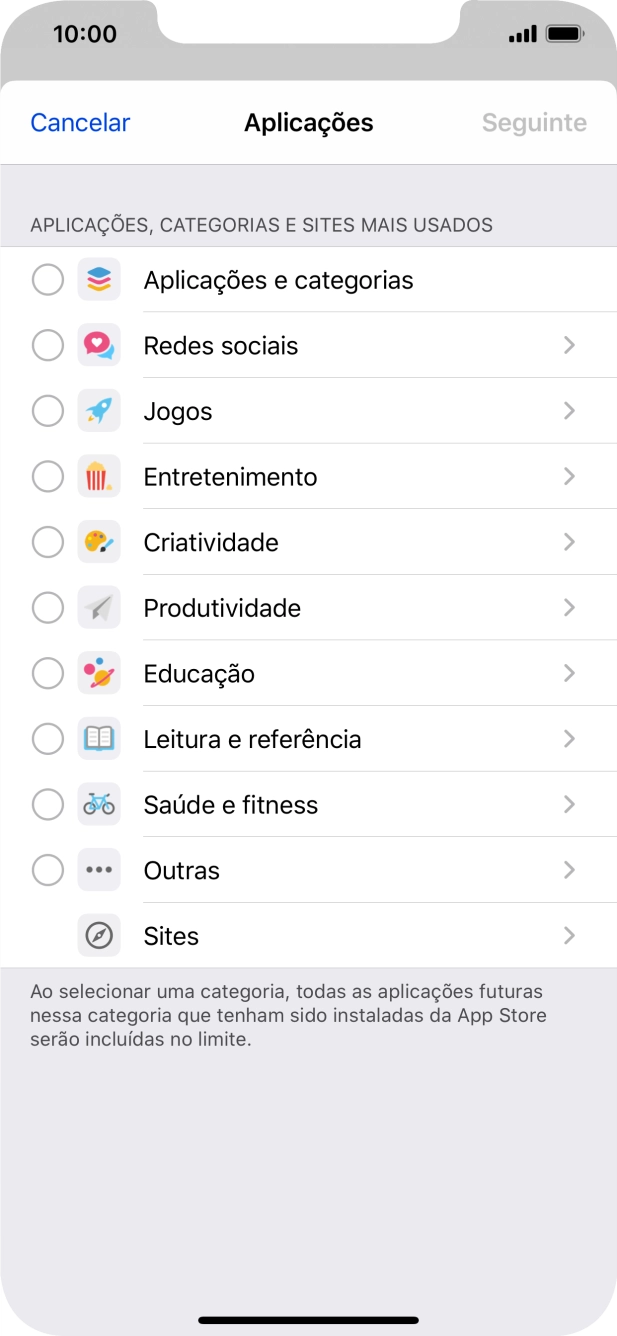This screenshot has height=1336, width=617.
Task: Expand the Jogos category chevron
Action: pos(569,410)
